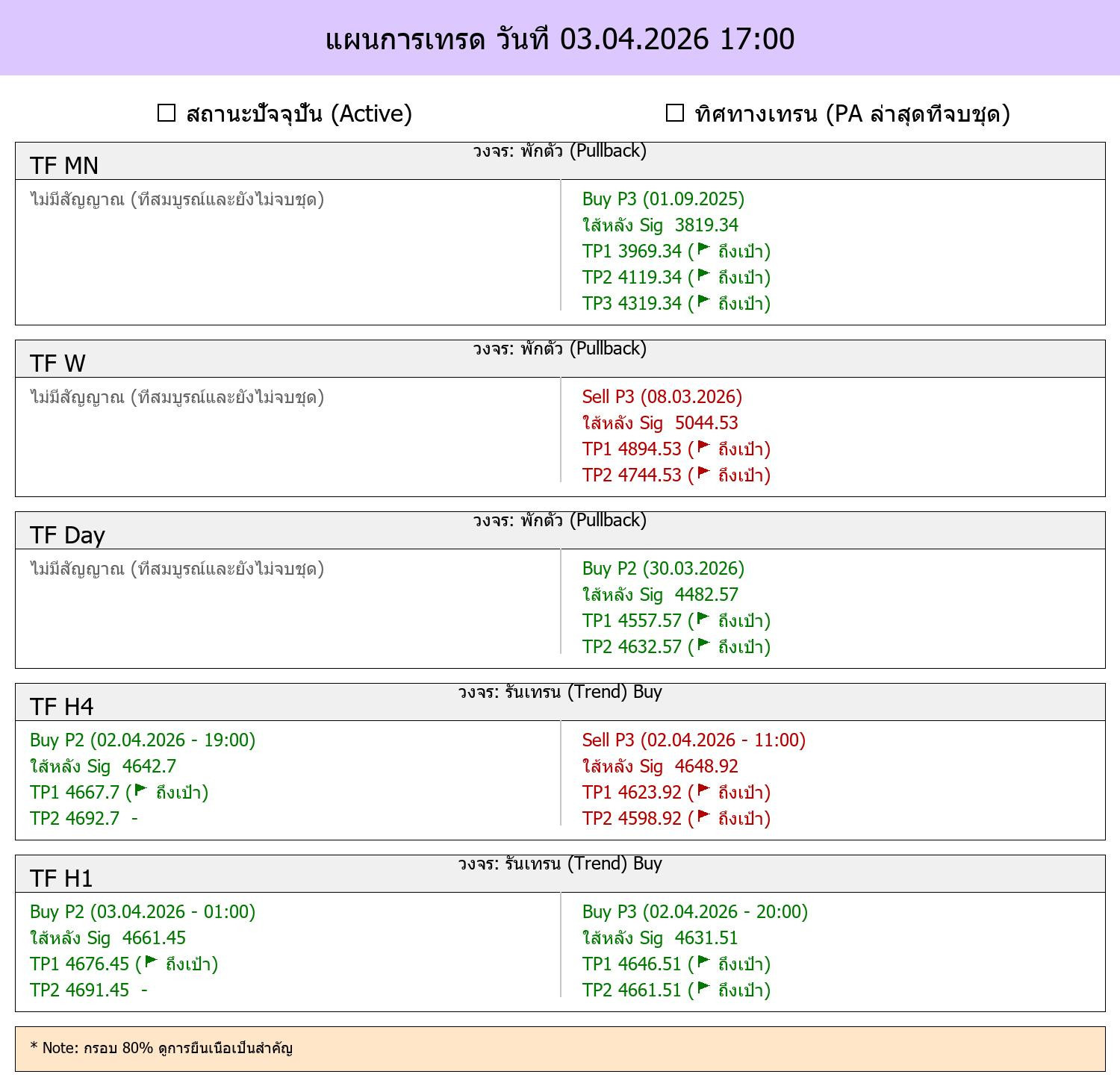Click Buy P2 (02.04.2026 - 19:00) signal
The image size is (1120, 1086).
coord(143,740)
